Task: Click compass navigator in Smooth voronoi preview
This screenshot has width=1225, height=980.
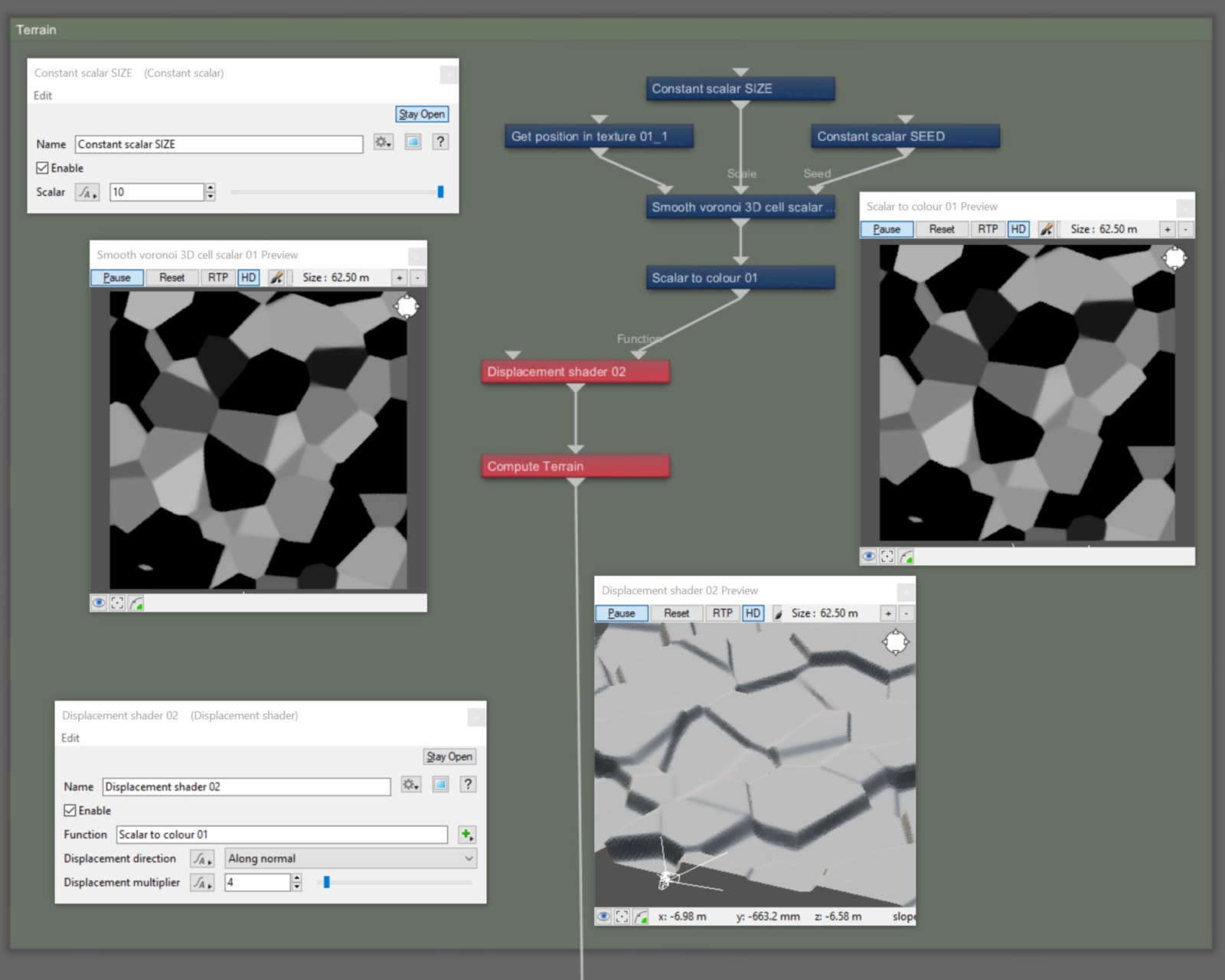Action: pyautogui.click(x=407, y=307)
